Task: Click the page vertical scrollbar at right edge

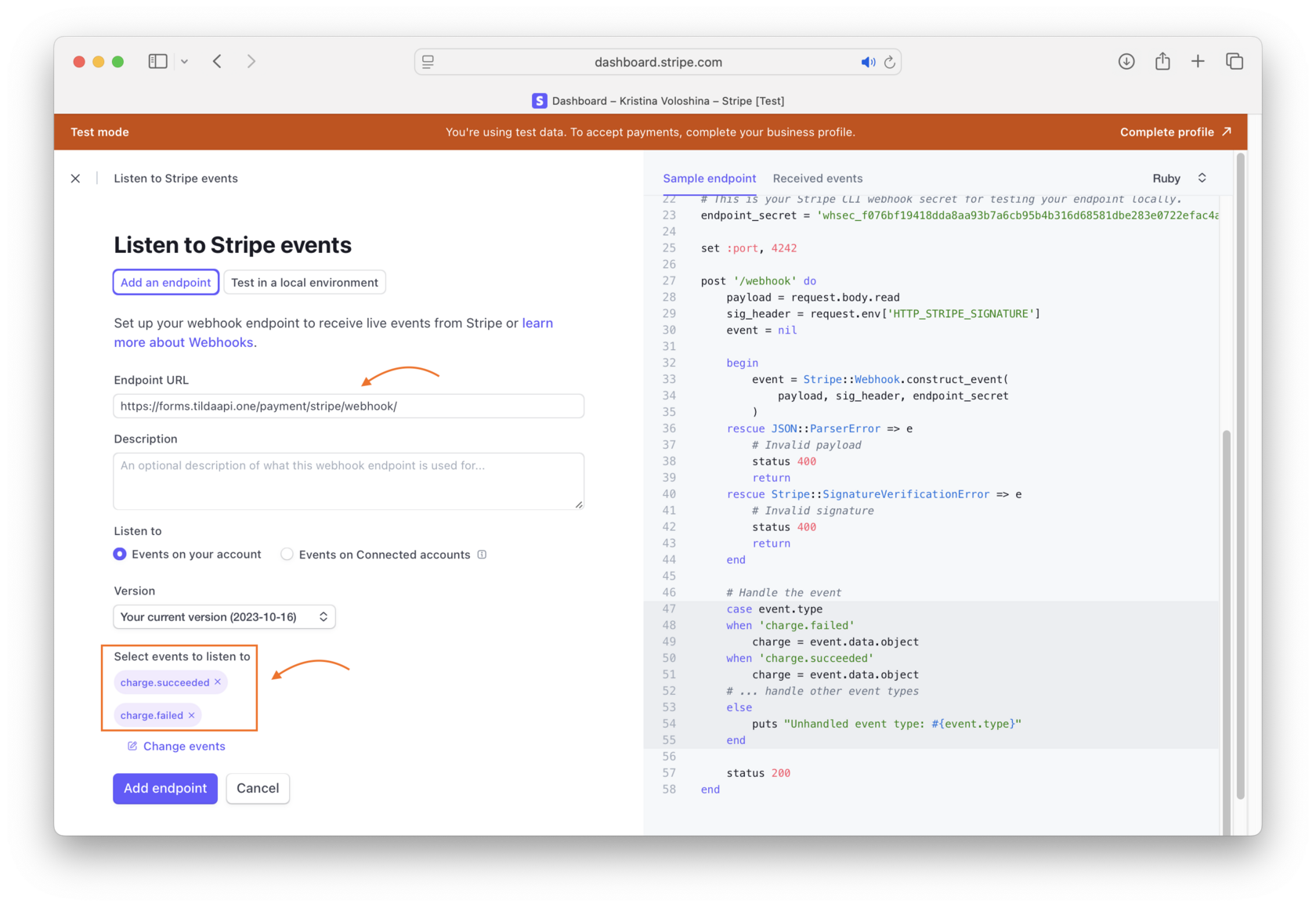Action: [x=1241, y=478]
